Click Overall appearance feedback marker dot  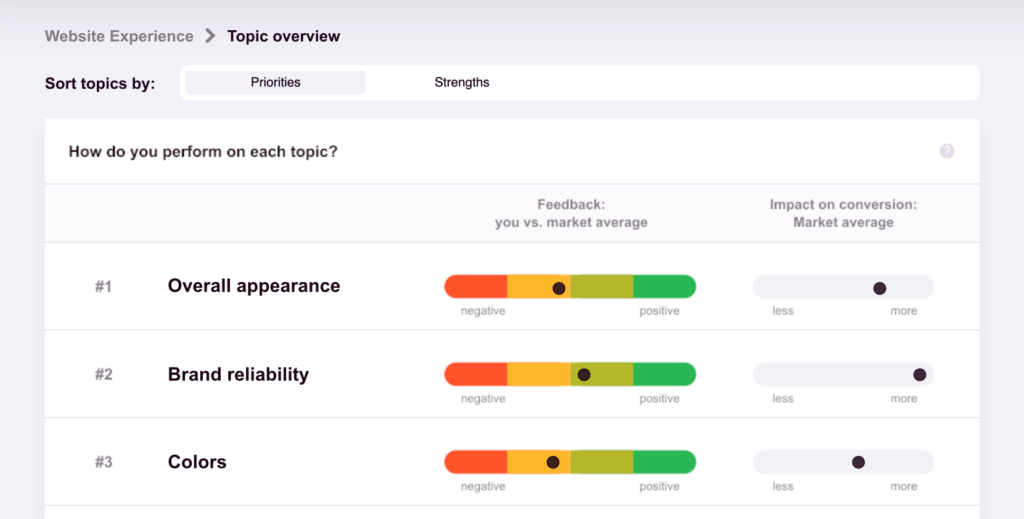[559, 288]
